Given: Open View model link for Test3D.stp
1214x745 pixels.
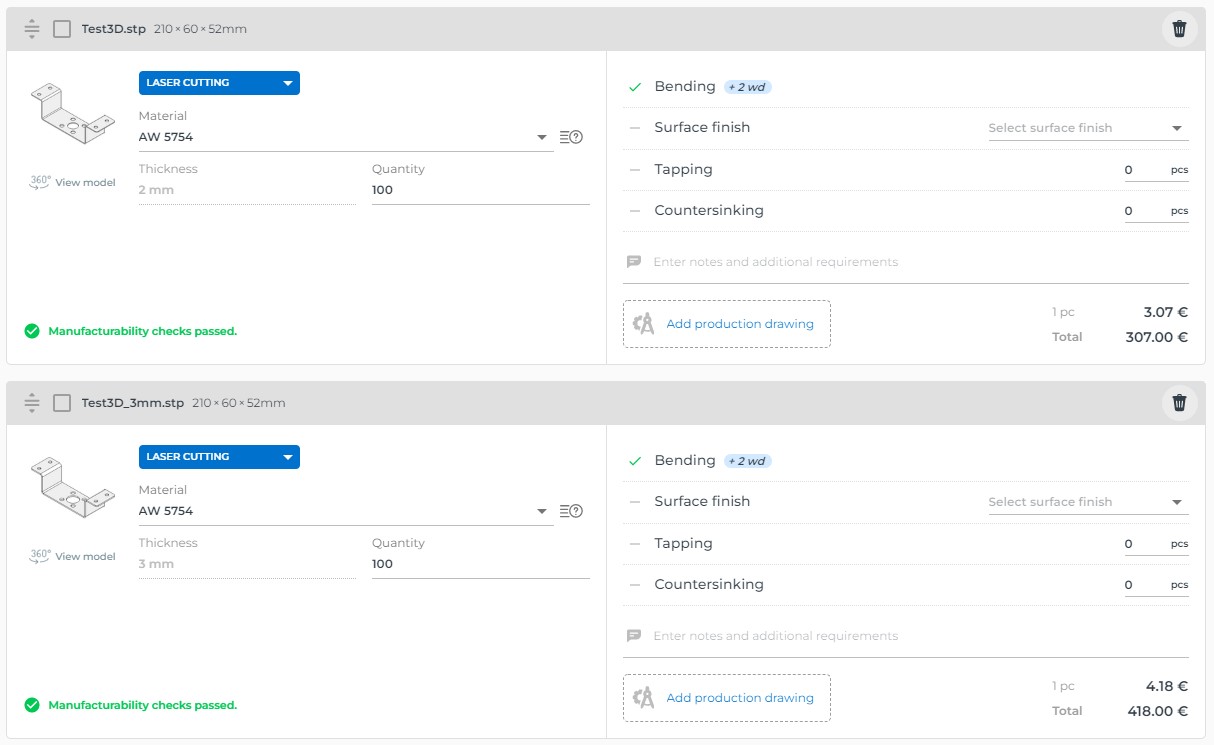Looking at the screenshot, I should 85,183.
